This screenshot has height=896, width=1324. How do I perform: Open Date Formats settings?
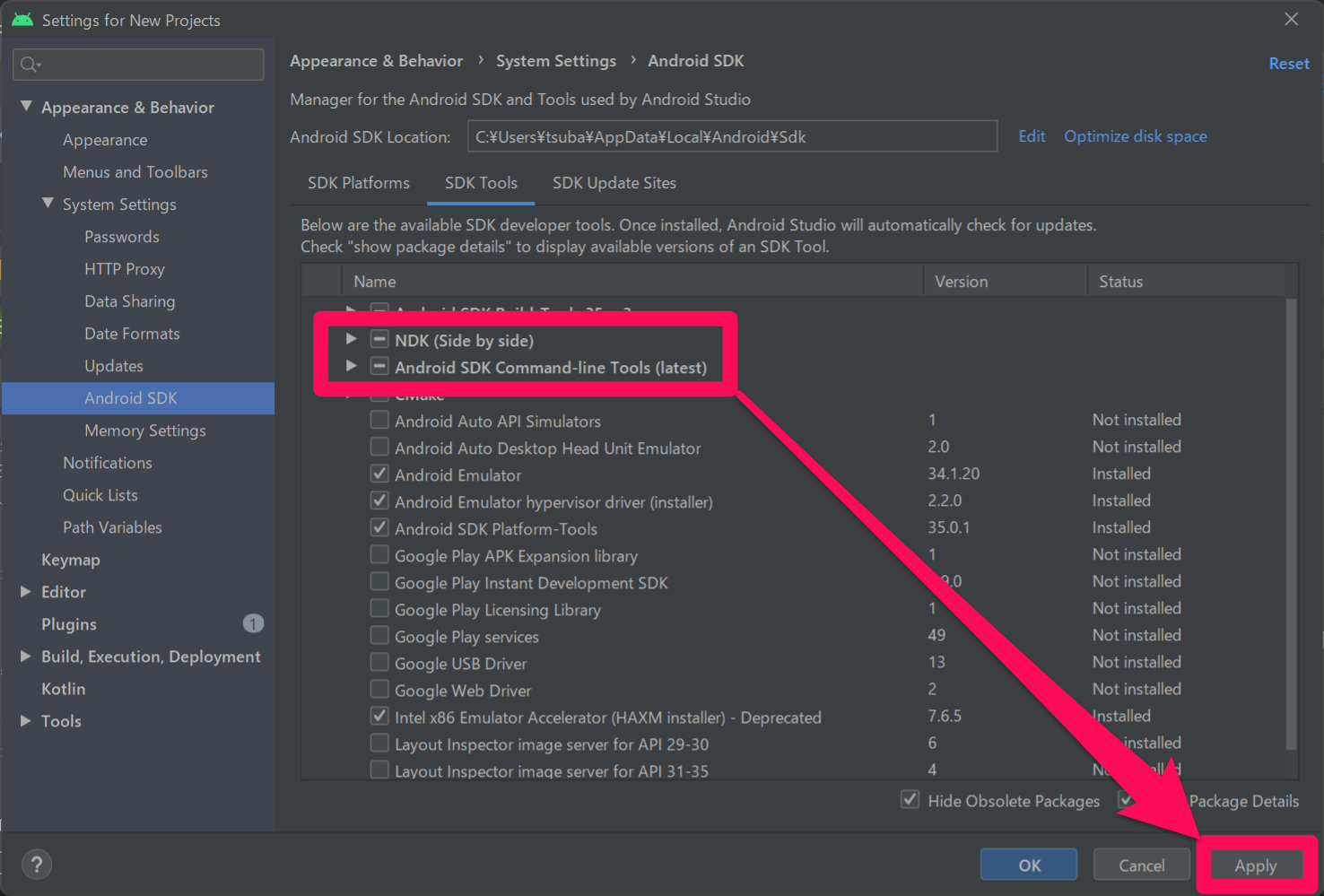[132, 334]
